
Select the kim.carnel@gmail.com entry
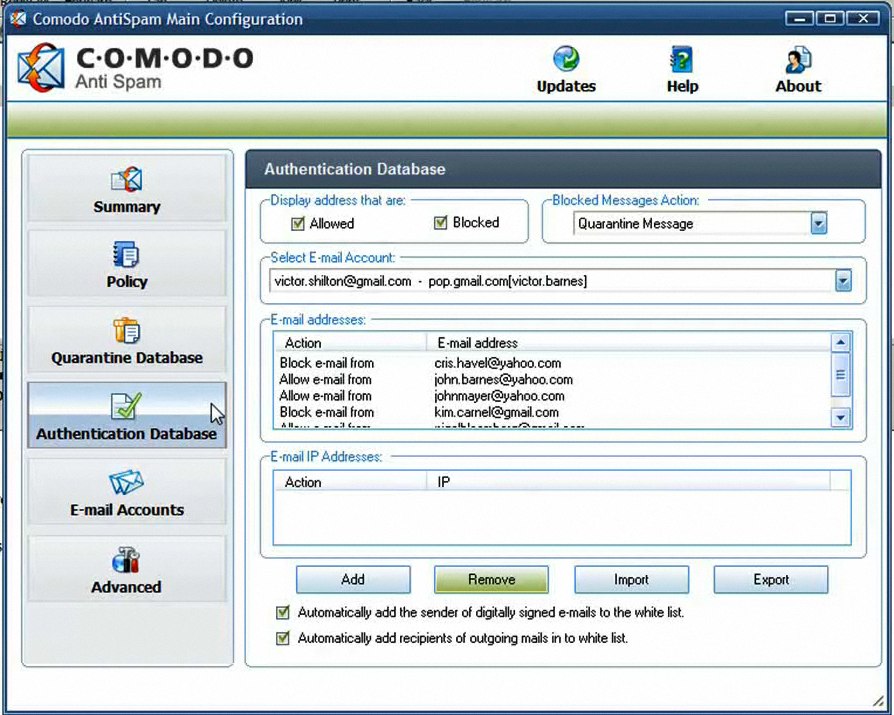[496, 412]
